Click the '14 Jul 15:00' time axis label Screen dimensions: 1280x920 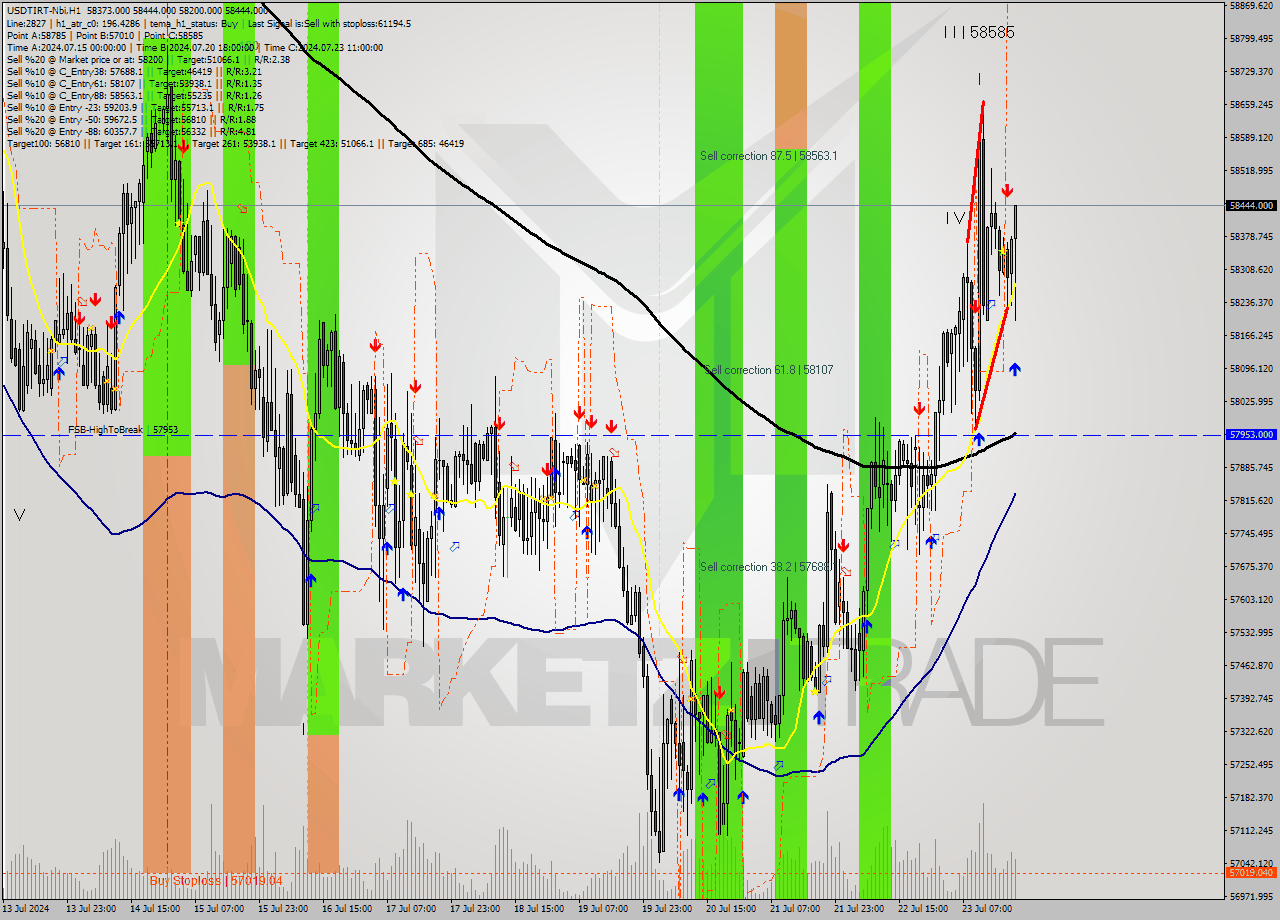click(x=155, y=909)
